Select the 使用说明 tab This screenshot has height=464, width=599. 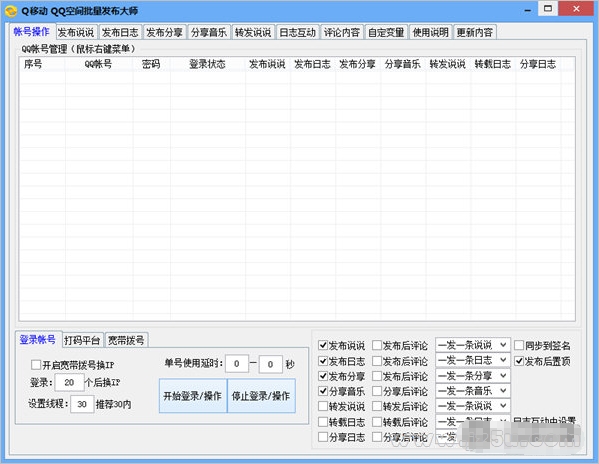click(431, 32)
